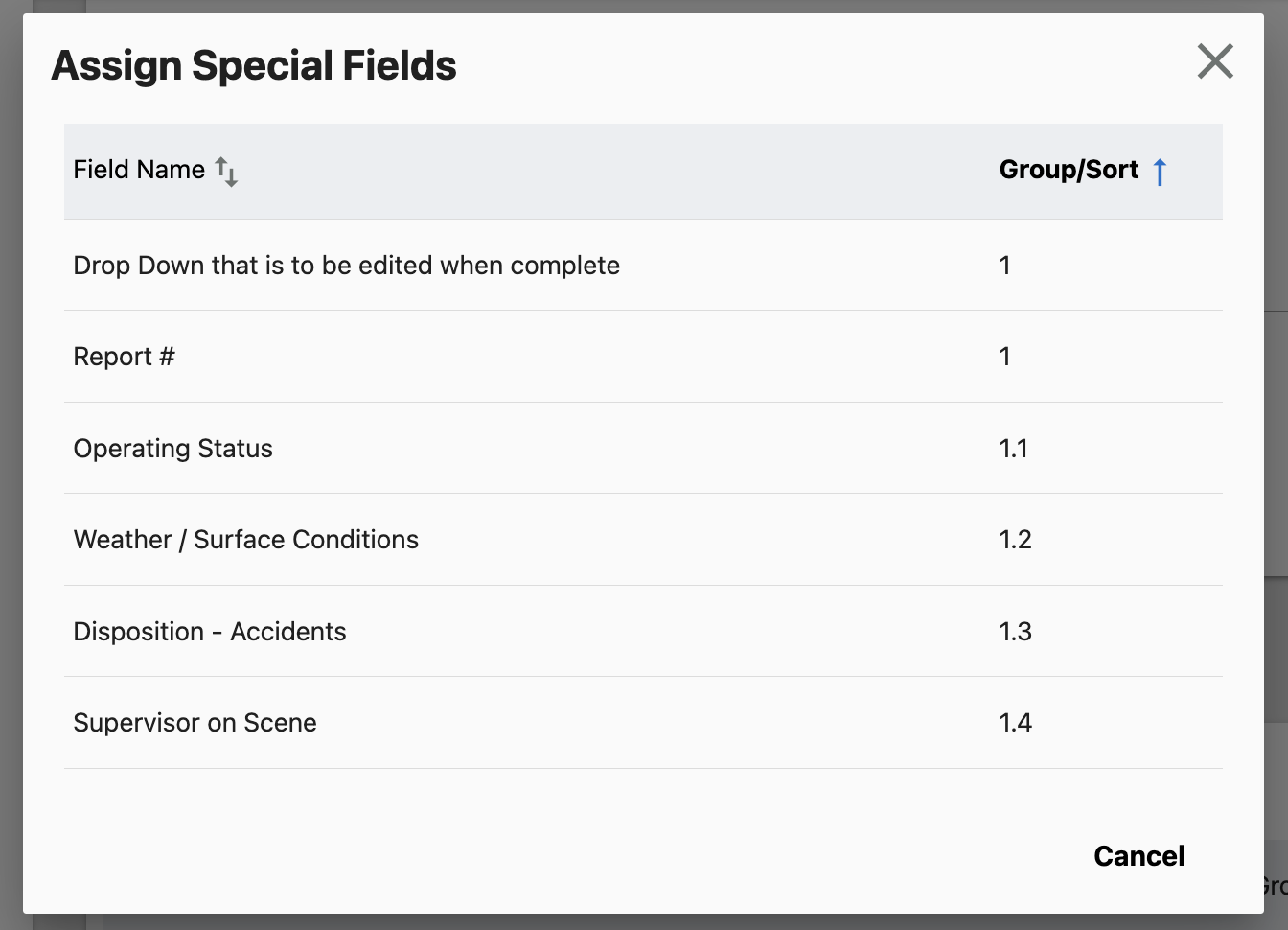Image resolution: width=1288 pixels, height=930 pixels.
Task: Sort by the Group/Sort column header
Action: click(1069, 171)
